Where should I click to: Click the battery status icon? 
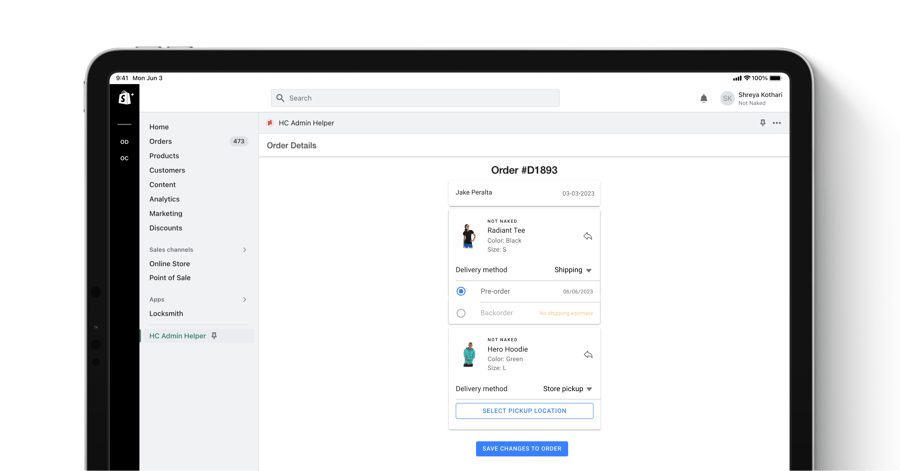pos(775,78)
